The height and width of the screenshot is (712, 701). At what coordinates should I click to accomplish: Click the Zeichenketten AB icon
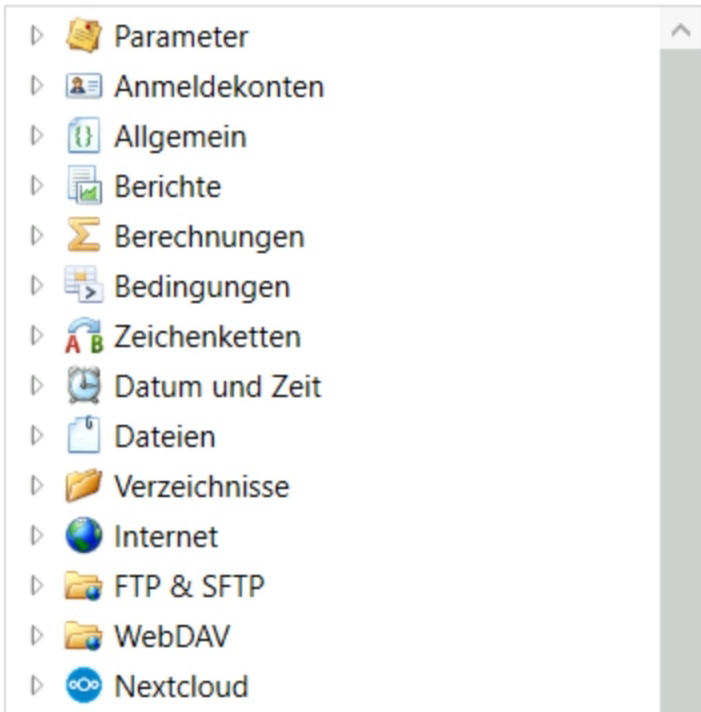[x=84, y=337]
